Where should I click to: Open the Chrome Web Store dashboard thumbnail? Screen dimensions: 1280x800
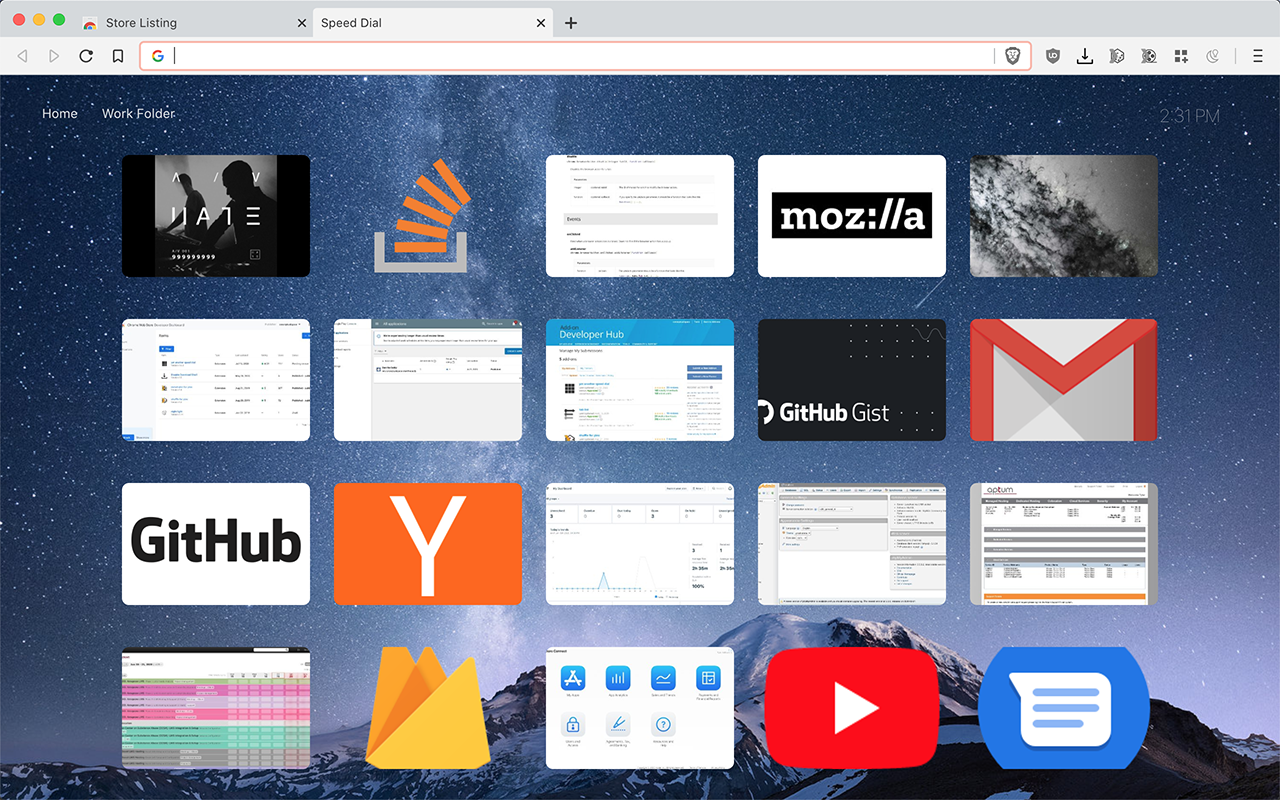[216, 380]
